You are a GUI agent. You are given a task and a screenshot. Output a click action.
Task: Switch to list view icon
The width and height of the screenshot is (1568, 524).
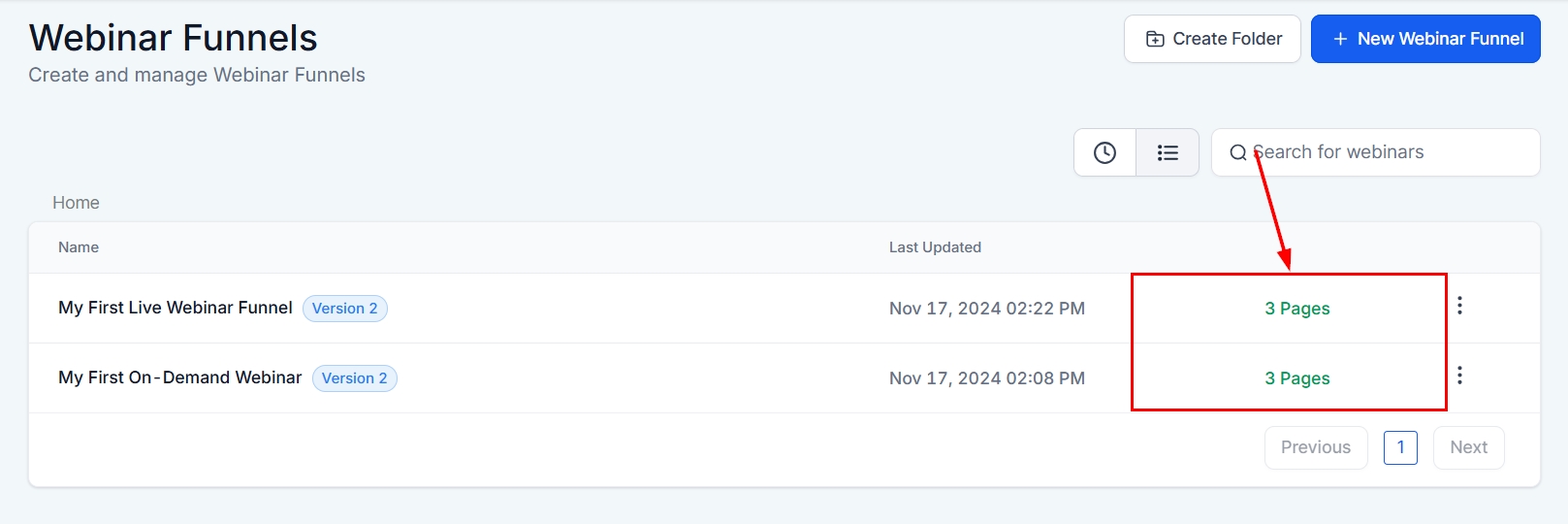click(x=1168, y=152)
